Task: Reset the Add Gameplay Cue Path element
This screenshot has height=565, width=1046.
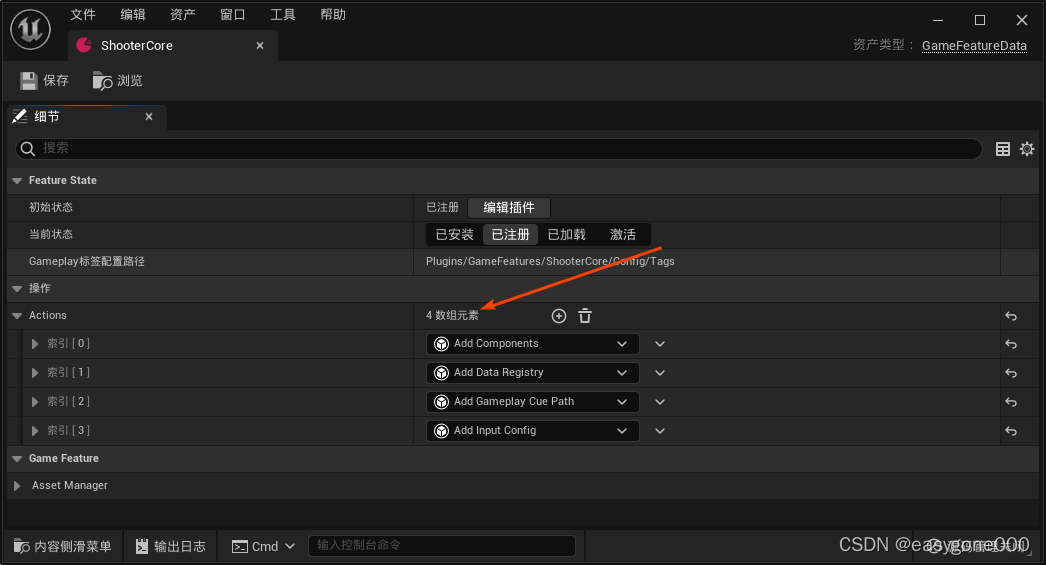Action: [1011, 402]
